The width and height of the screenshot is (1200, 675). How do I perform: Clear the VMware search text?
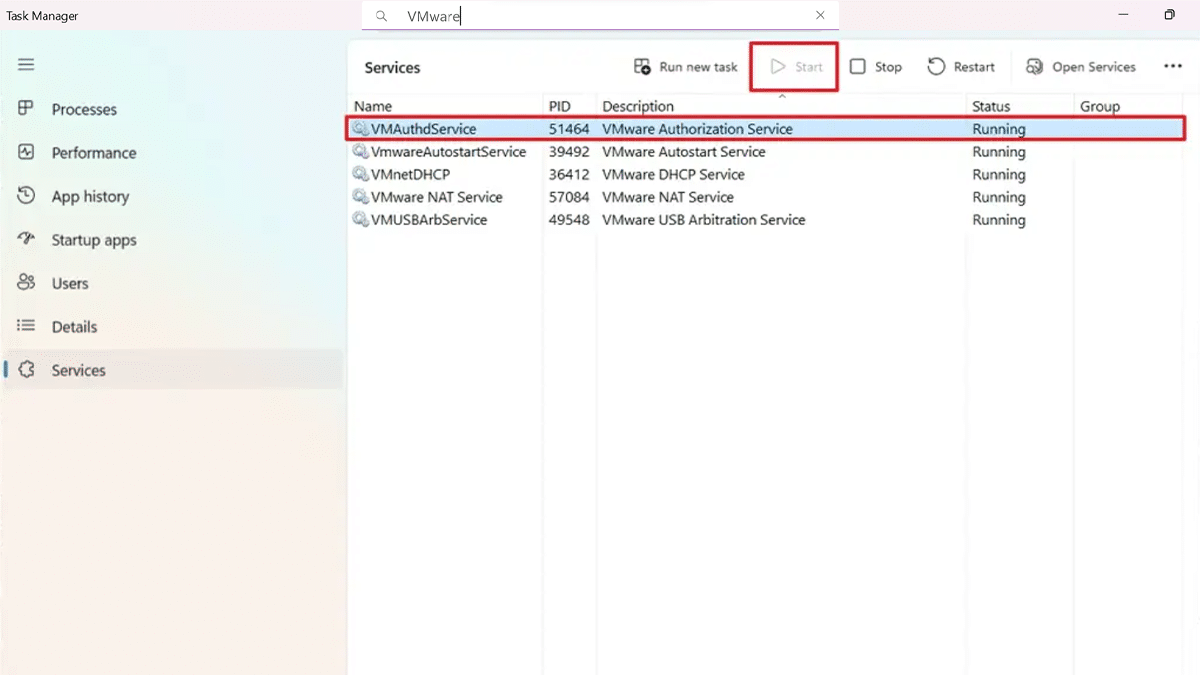(x=820, y=15)
